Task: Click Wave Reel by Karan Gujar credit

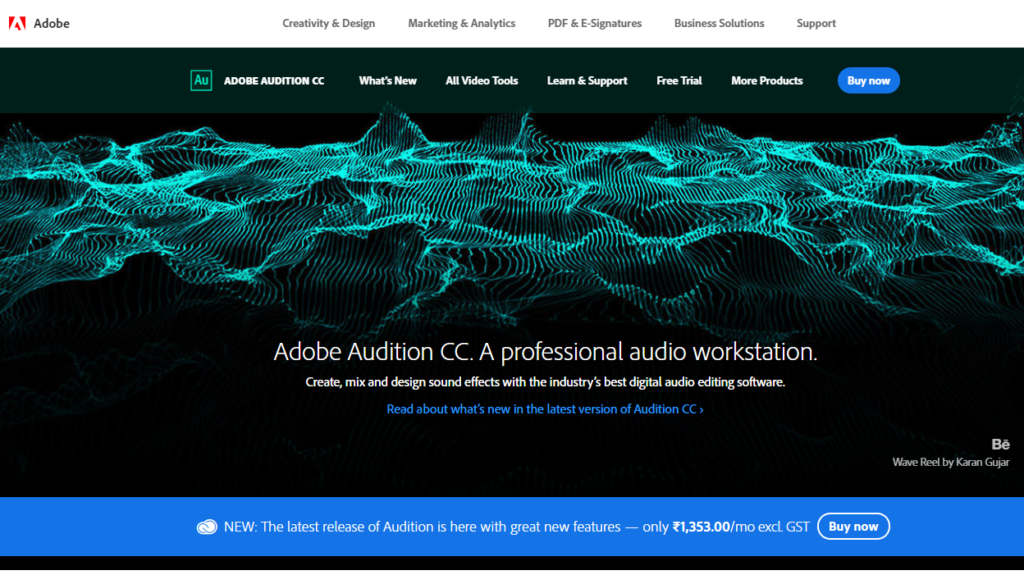Action: [x=950, y=462]
